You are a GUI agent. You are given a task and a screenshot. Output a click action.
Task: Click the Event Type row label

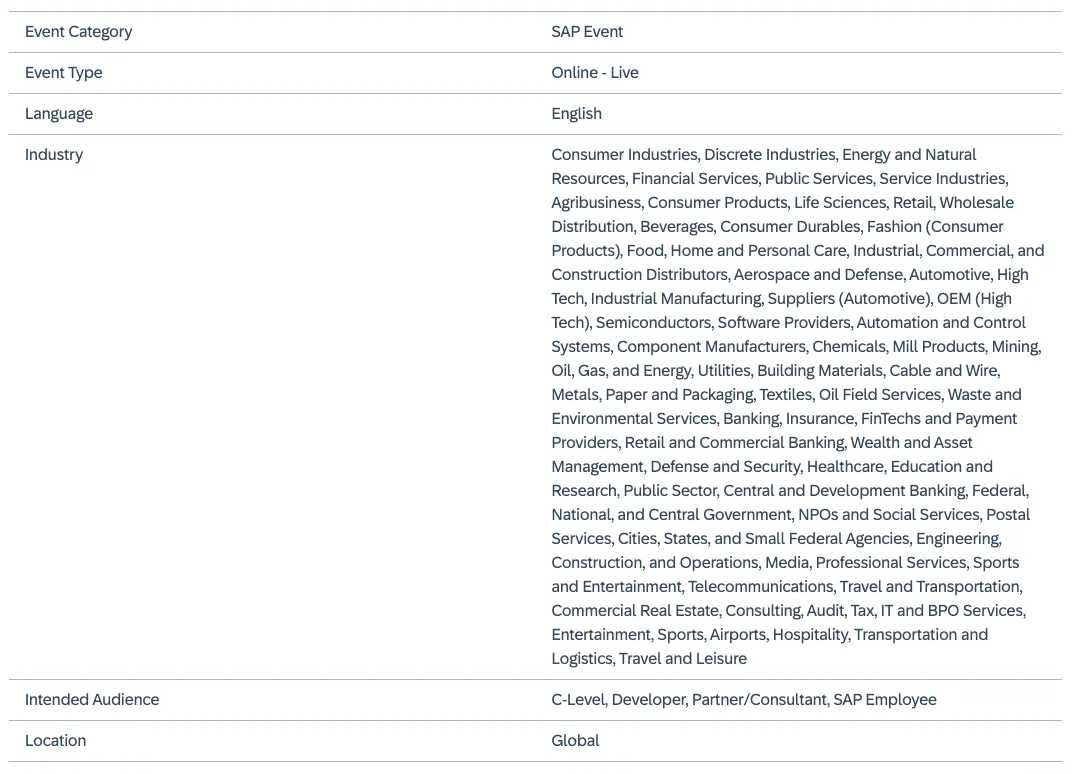[63, 73]
